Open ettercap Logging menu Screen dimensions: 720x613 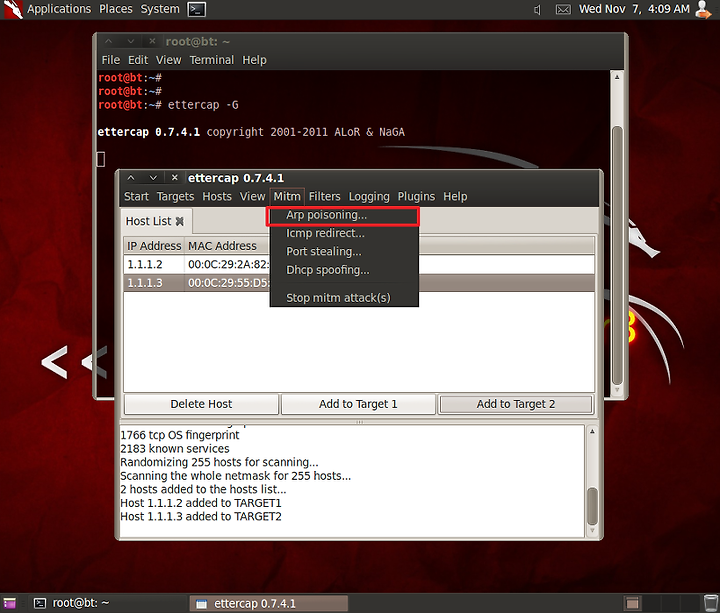click(369, 197)
